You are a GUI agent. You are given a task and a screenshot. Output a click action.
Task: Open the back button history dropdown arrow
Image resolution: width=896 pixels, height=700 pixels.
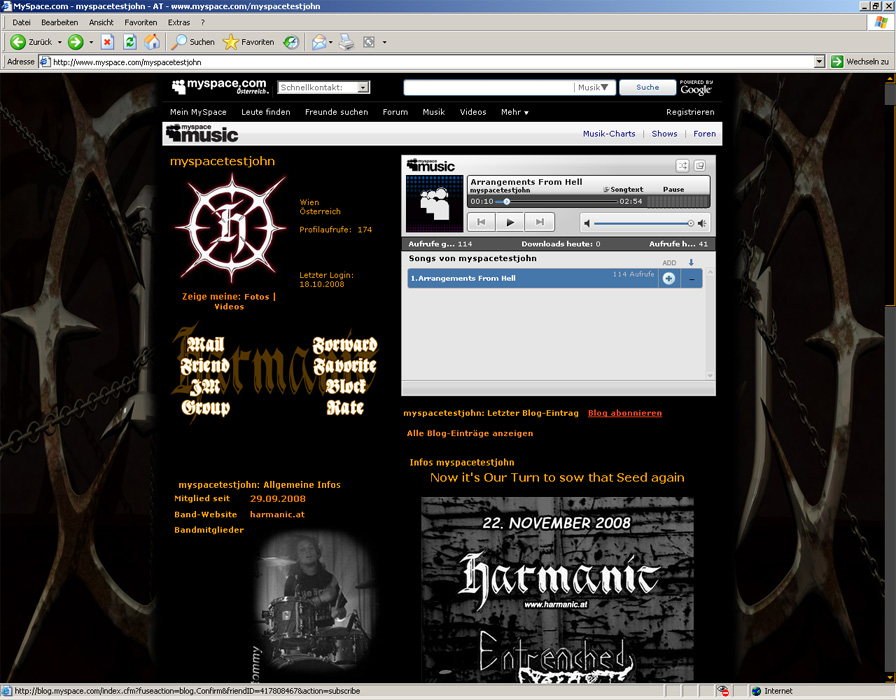click(59, 42)
